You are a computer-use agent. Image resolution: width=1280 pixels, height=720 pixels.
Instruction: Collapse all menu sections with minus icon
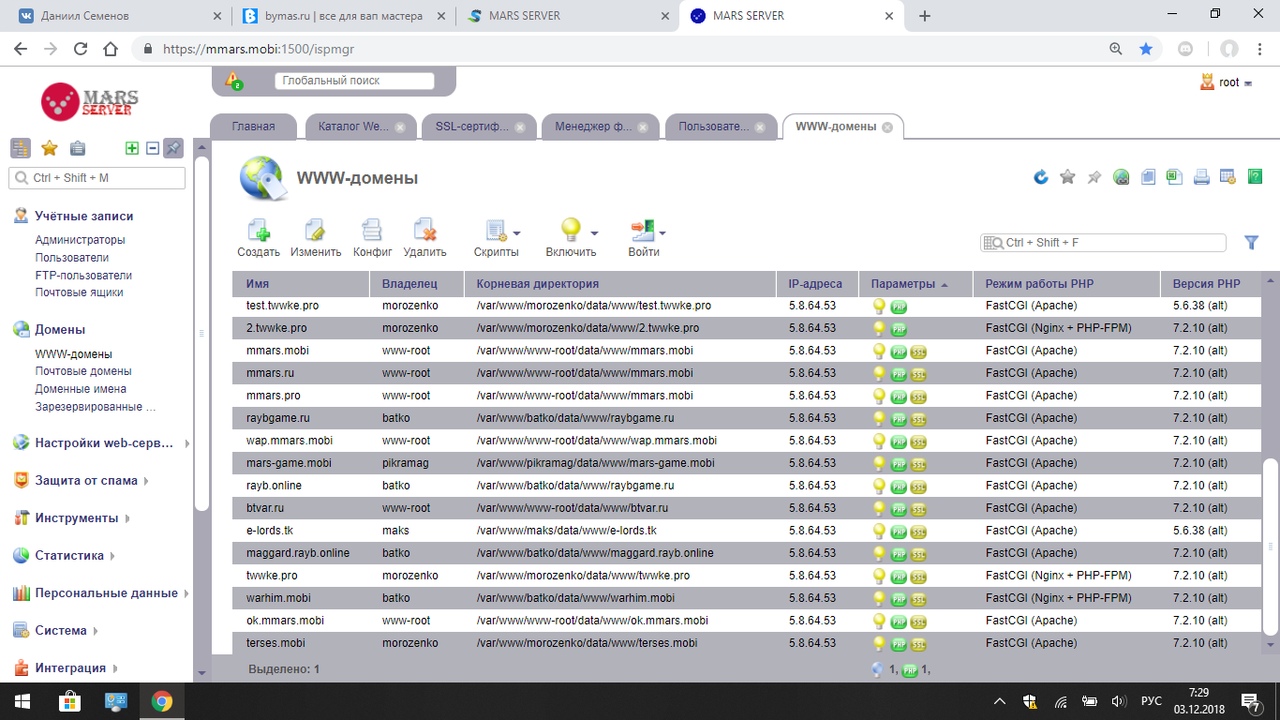153,148
